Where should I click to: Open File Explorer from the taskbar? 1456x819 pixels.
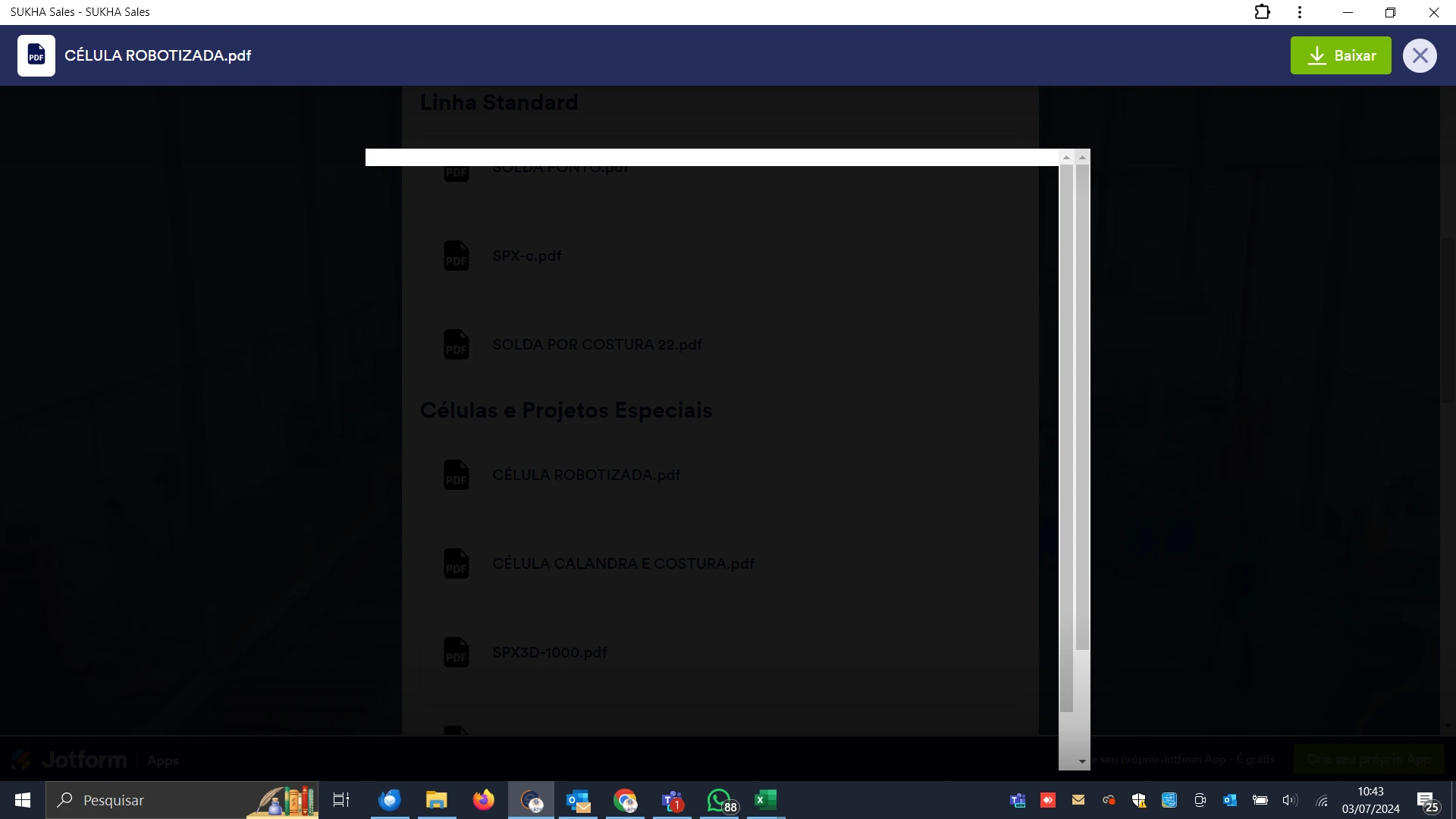point(436,800)
